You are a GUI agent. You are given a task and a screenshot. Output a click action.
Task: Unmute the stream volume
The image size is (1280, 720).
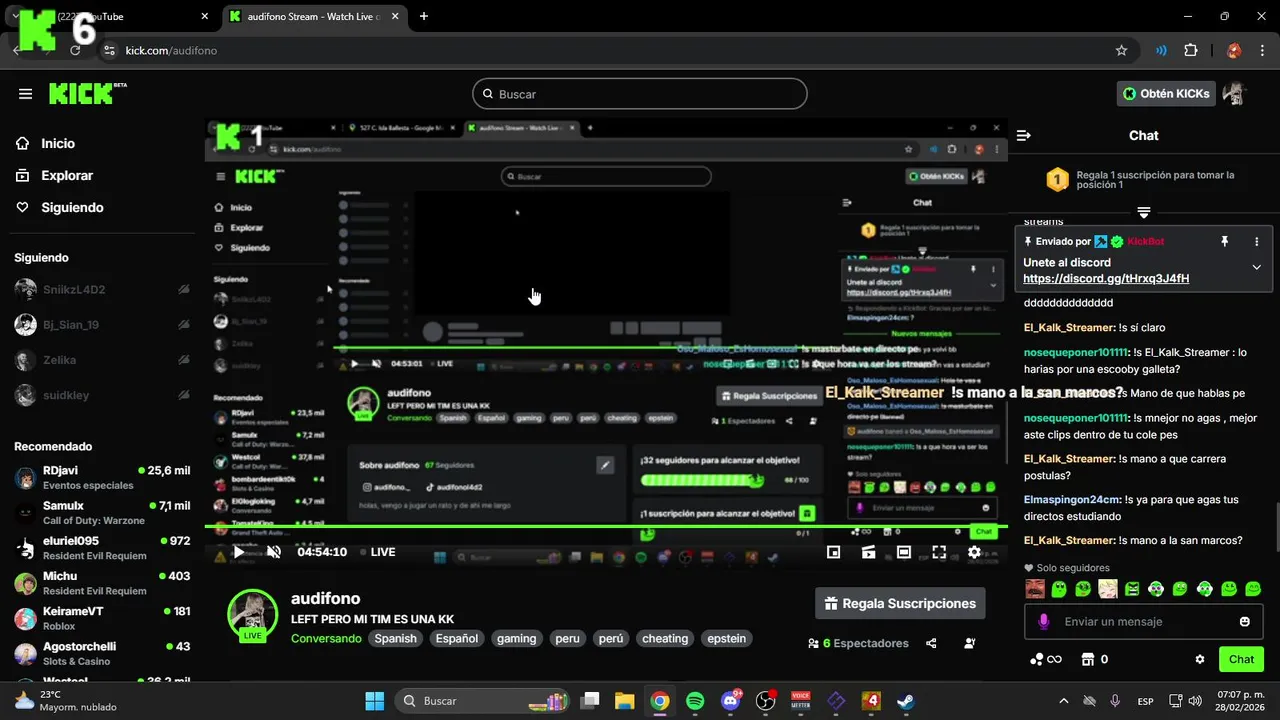pos(273,552)
